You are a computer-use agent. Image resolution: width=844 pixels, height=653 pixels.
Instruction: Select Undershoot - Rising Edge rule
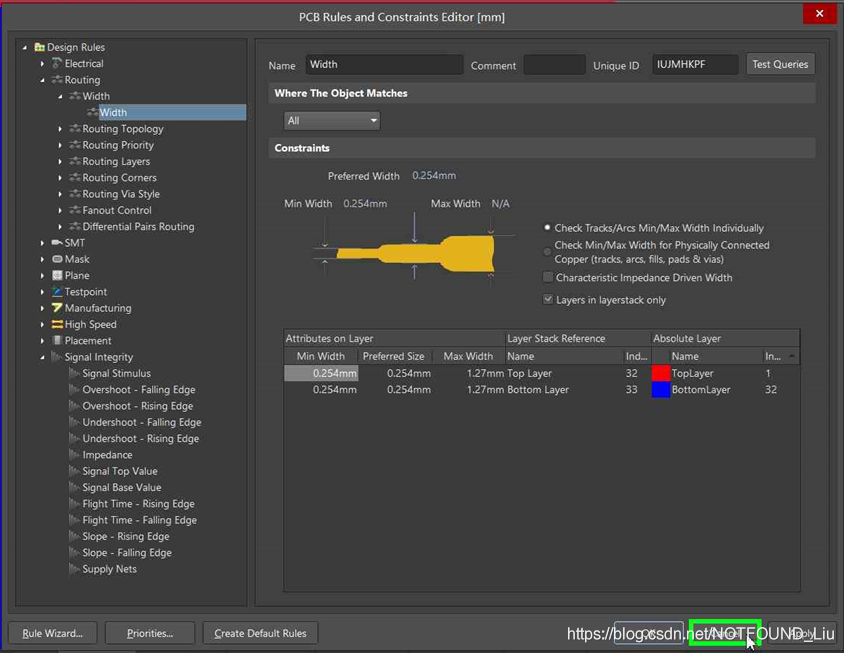(x=140, y=439)
